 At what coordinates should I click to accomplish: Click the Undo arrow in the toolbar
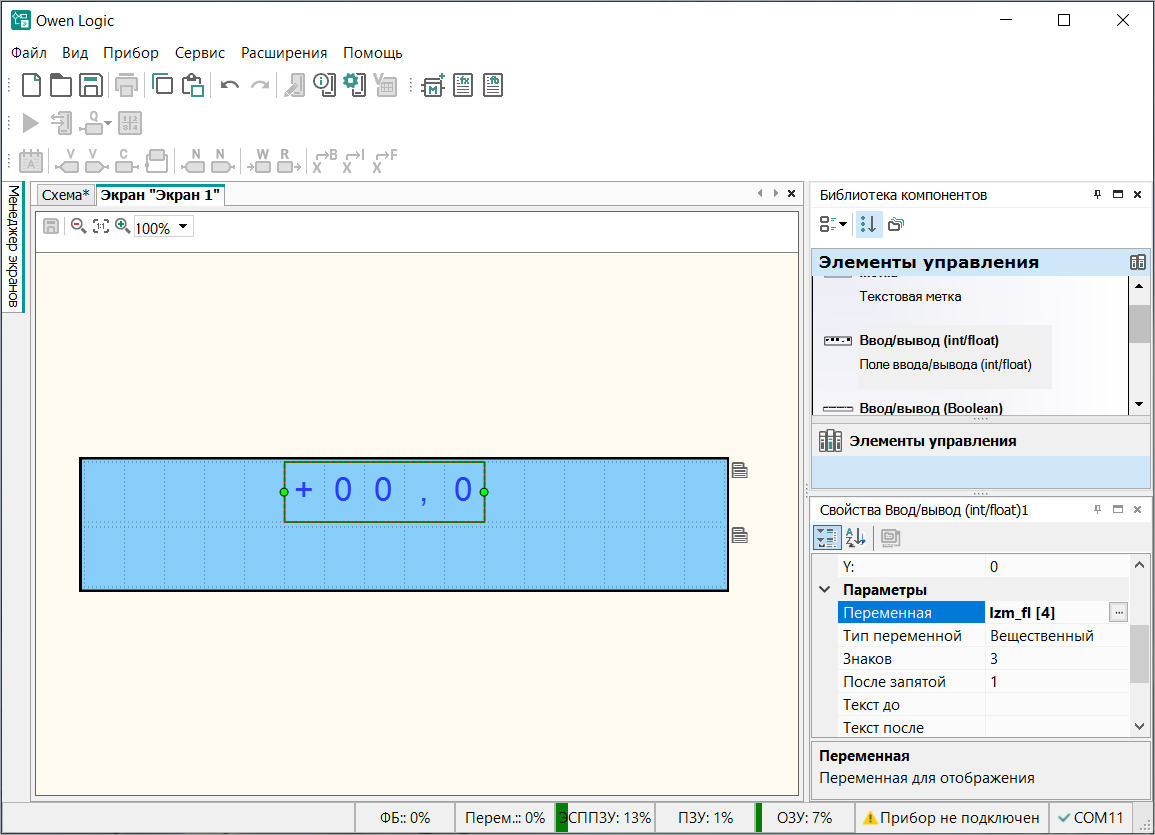230,86
